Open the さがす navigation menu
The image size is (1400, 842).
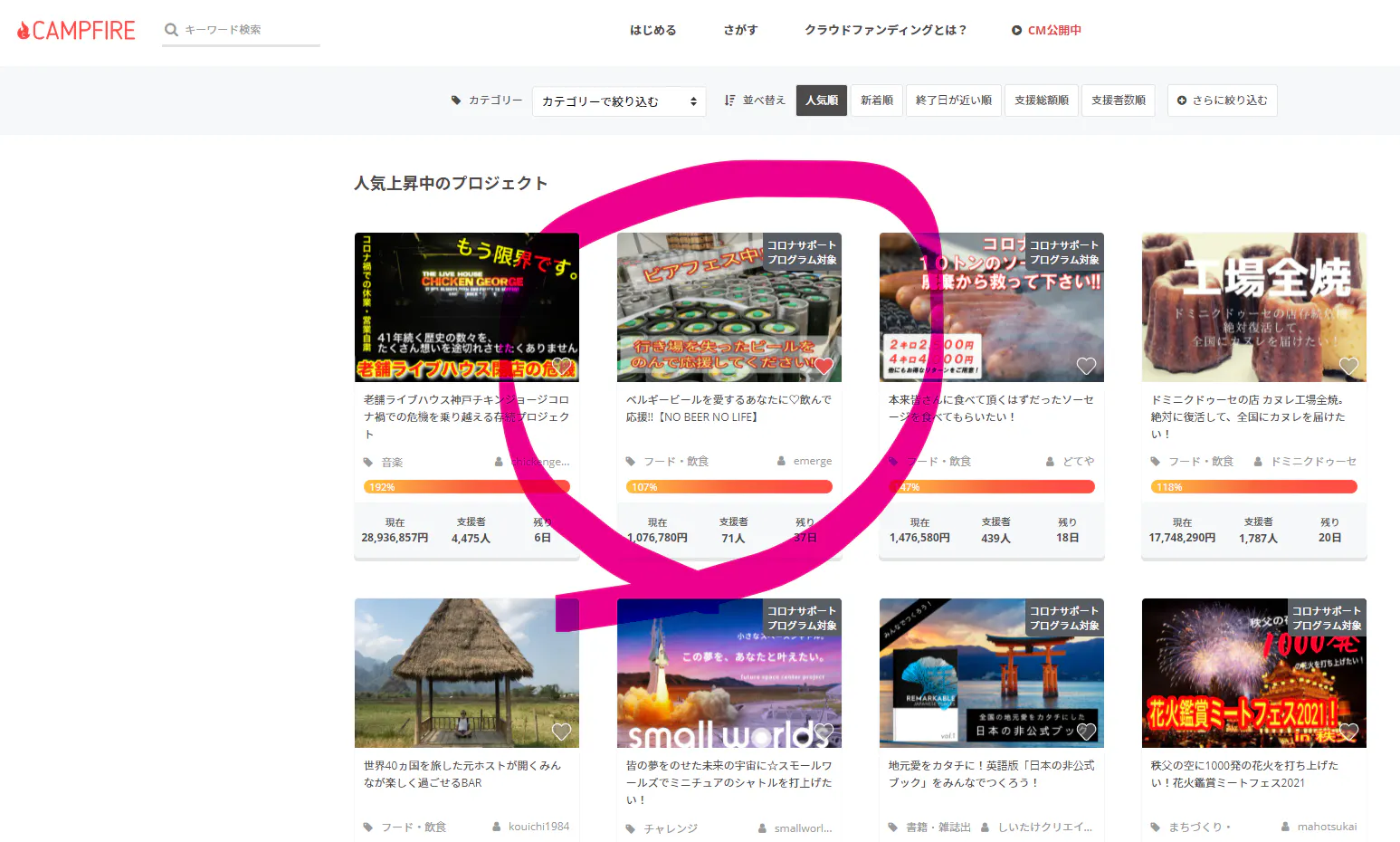[739, 30]
